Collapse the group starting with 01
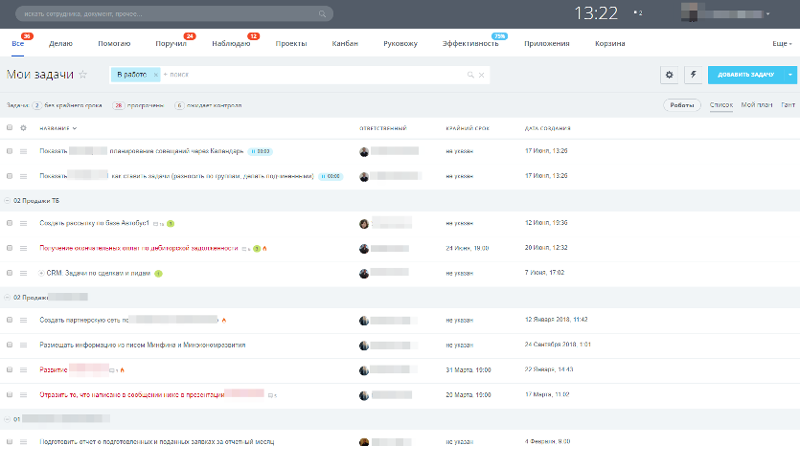800x466 pixels. pos(7,419)
